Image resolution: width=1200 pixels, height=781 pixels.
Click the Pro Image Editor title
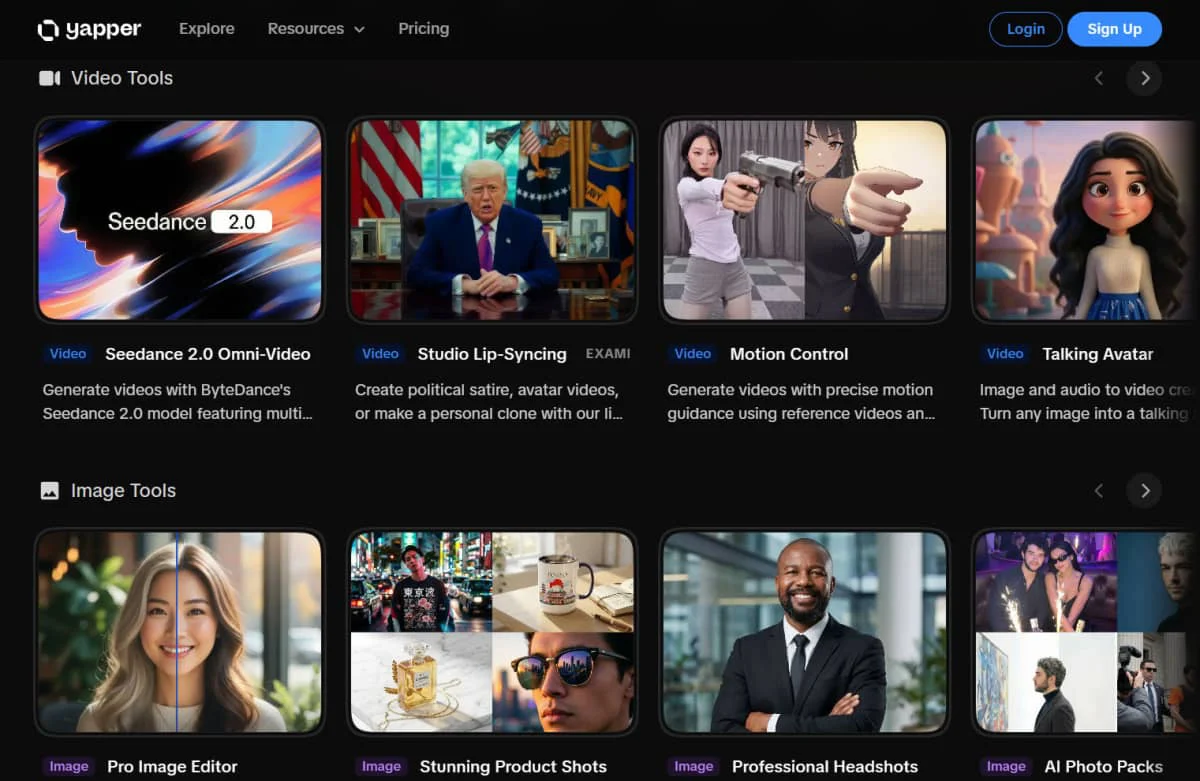coord(172,767)
